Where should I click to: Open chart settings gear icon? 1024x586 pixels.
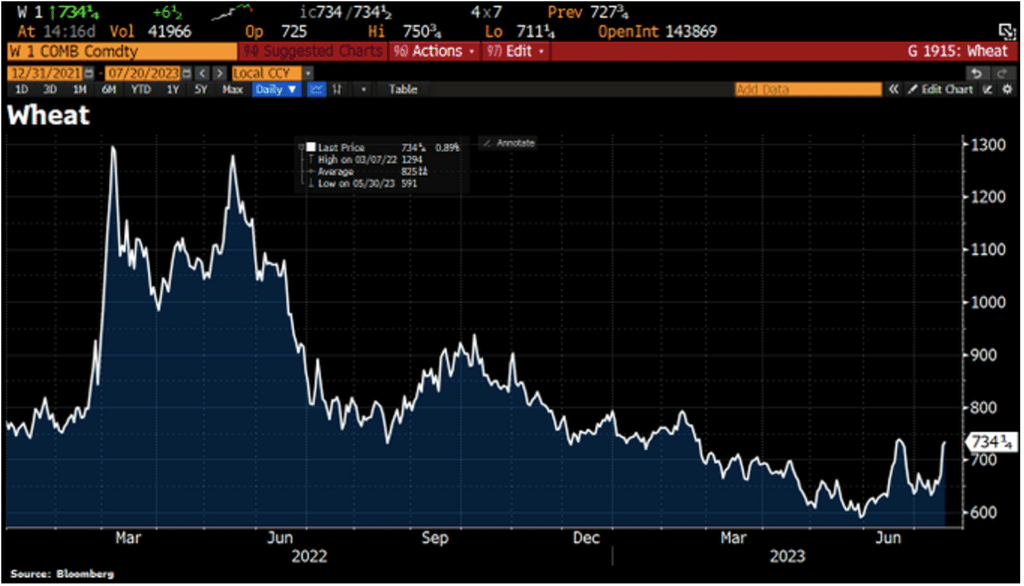1008,90
